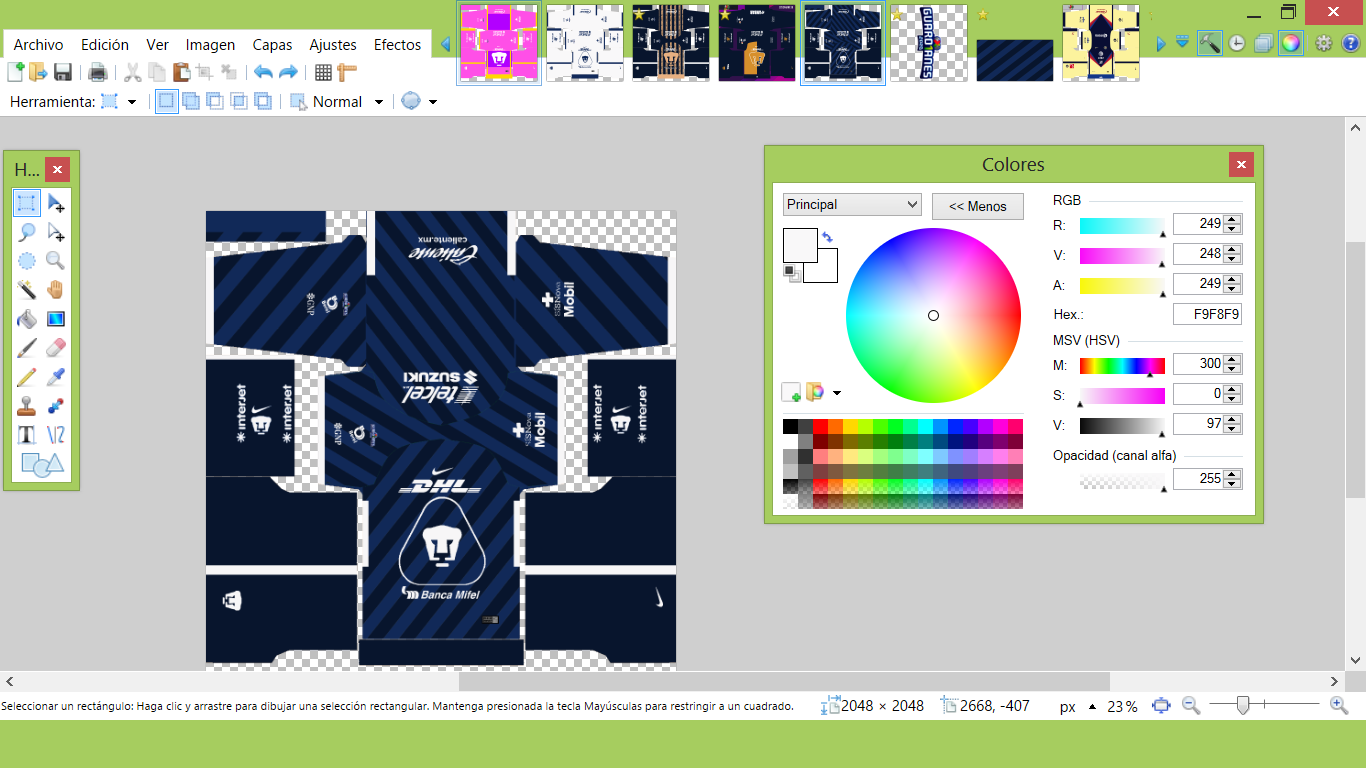The width and height of the screenshot is (1366, 768).
Task: Open the Principal color selector dropdown
Action: (852, 204)
